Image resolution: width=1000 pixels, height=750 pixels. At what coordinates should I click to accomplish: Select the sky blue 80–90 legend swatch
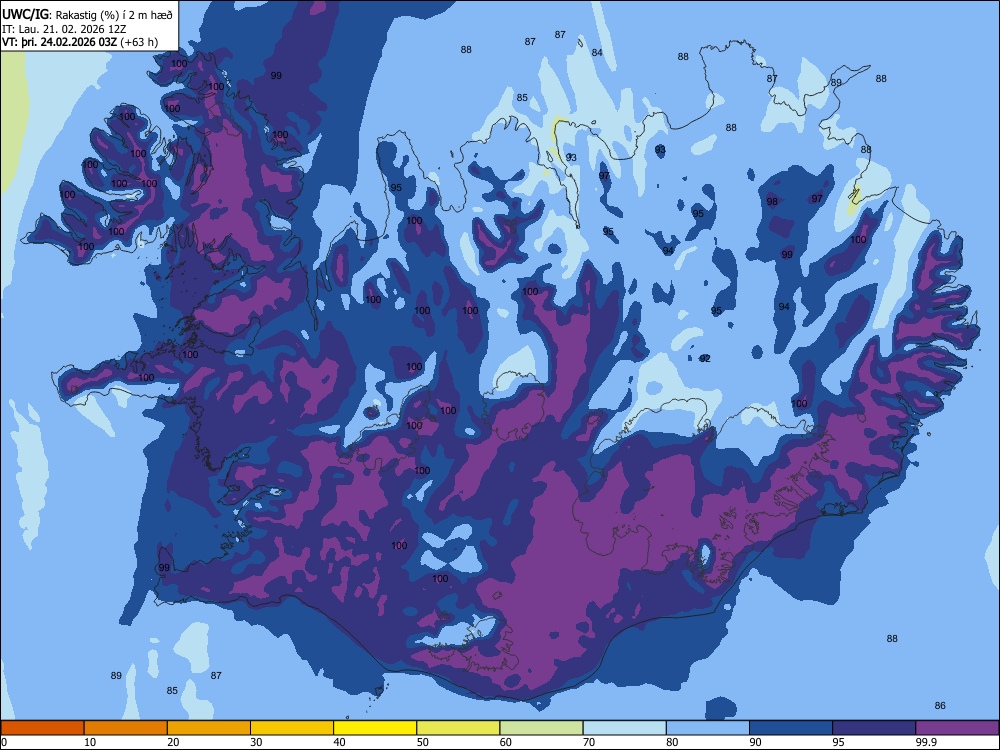pyautogui.click(x=708, y=728)
